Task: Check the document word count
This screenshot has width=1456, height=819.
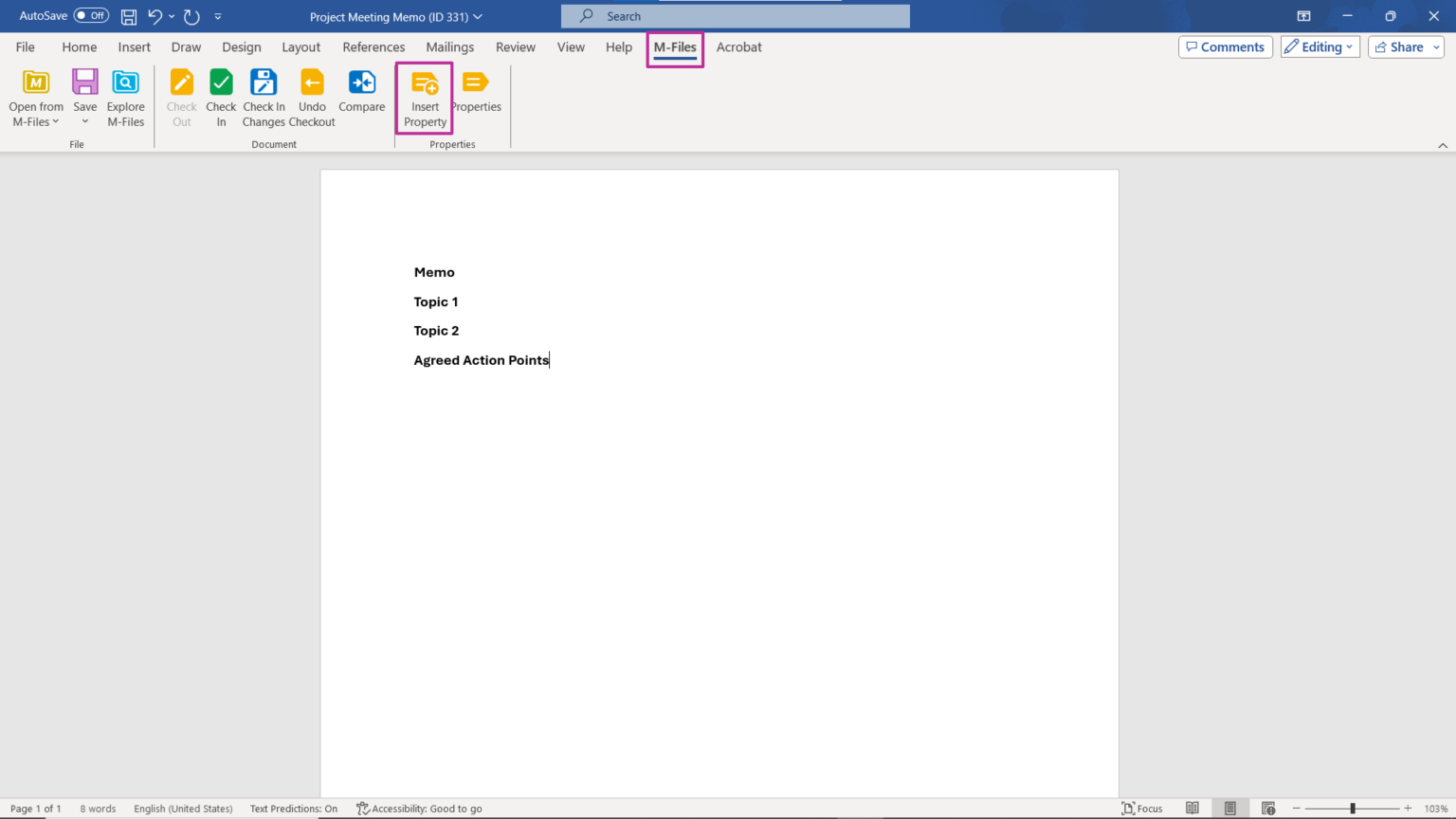Action: [x=98, y=809]
